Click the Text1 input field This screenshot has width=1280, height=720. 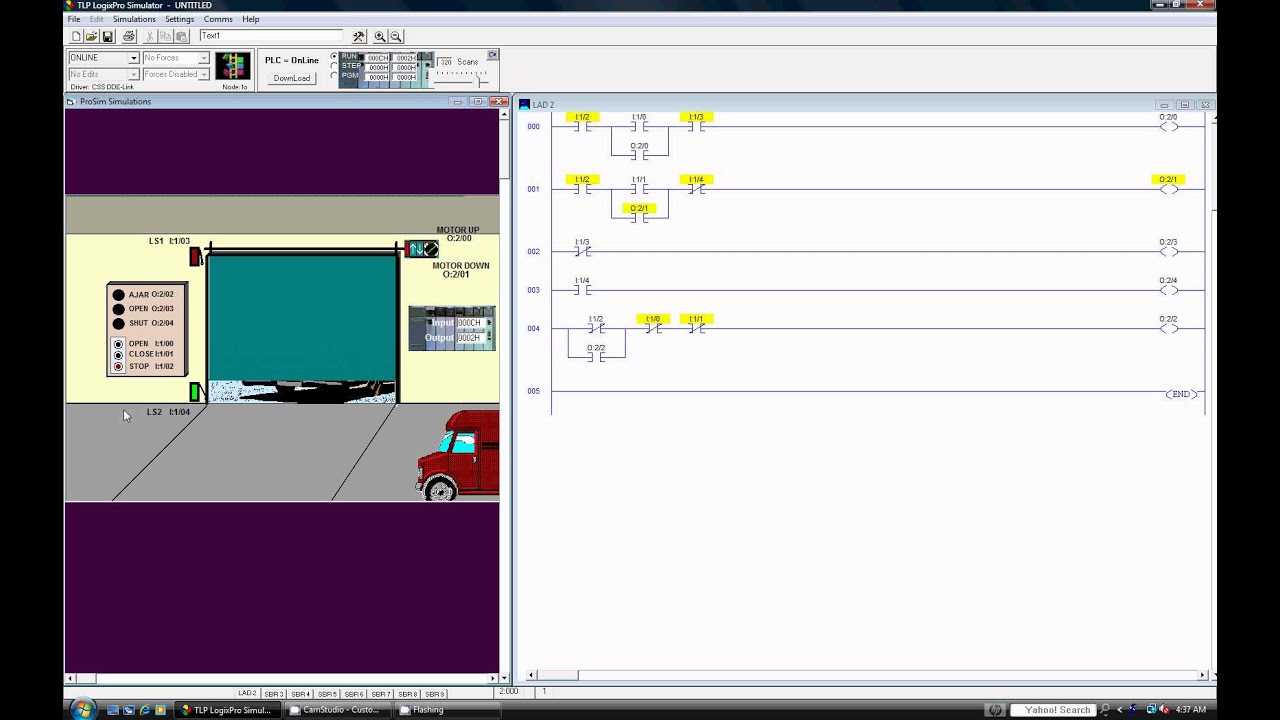270,36
